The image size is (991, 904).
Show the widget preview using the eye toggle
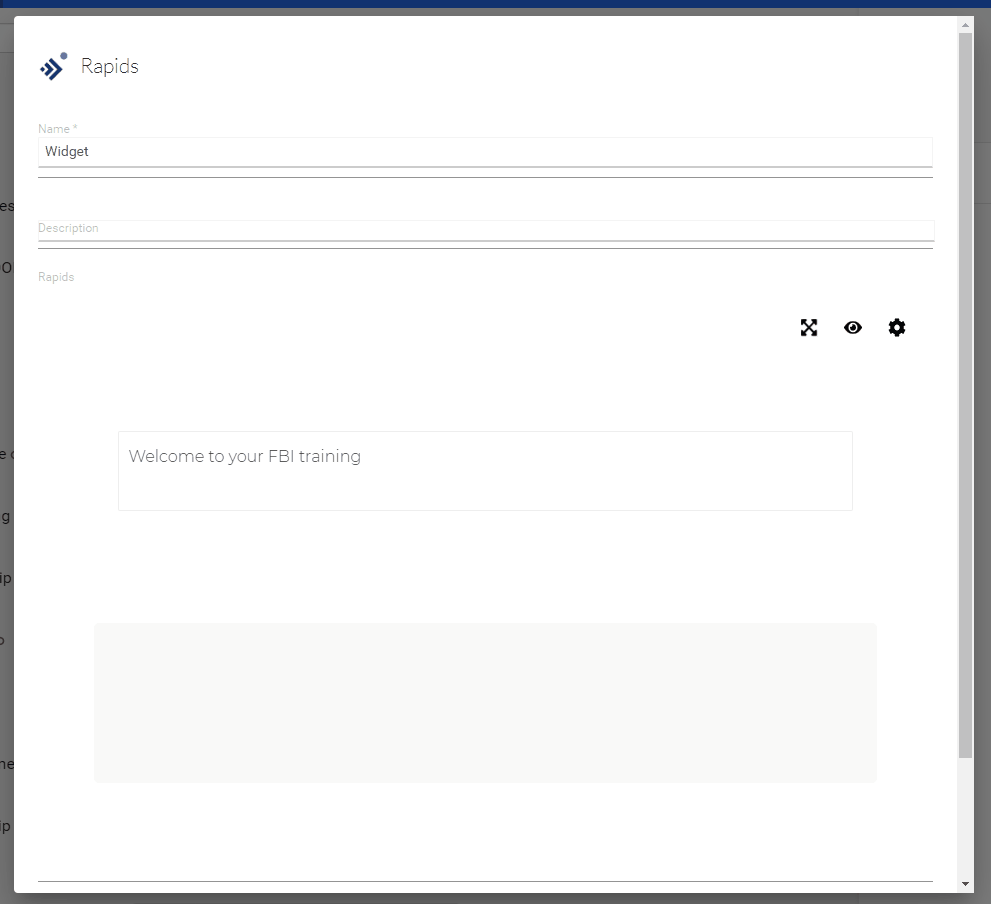tap(852, 327)
